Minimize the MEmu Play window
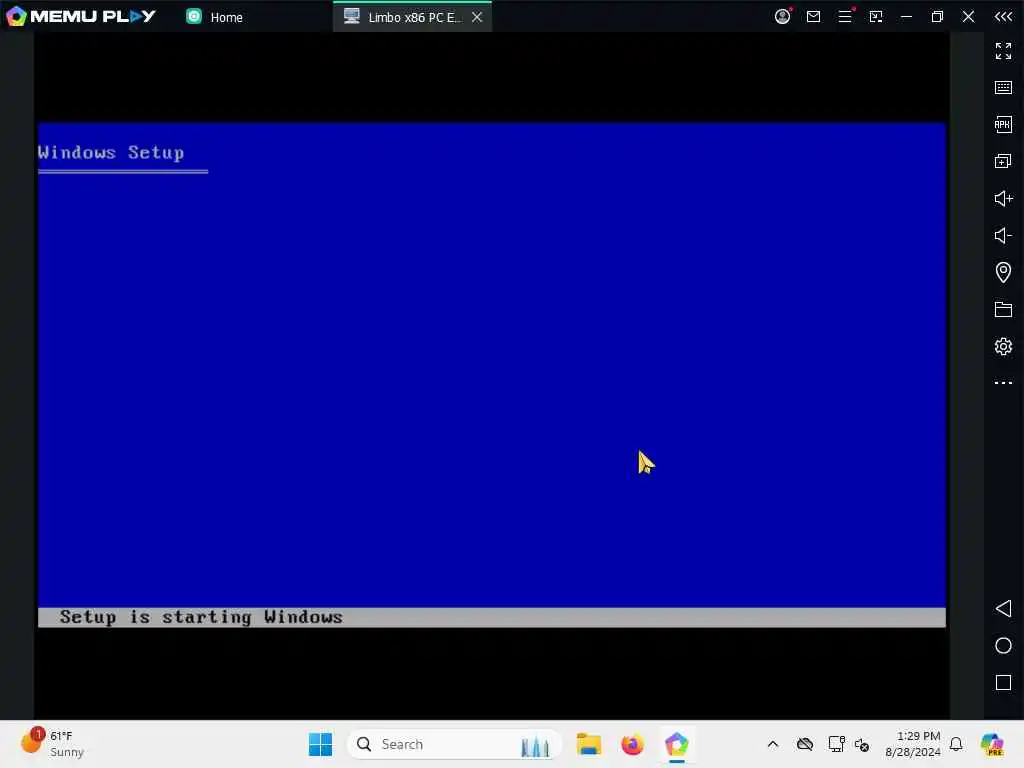The height and width of the screenshot is (768, 1024). click(x=906, y=17)
